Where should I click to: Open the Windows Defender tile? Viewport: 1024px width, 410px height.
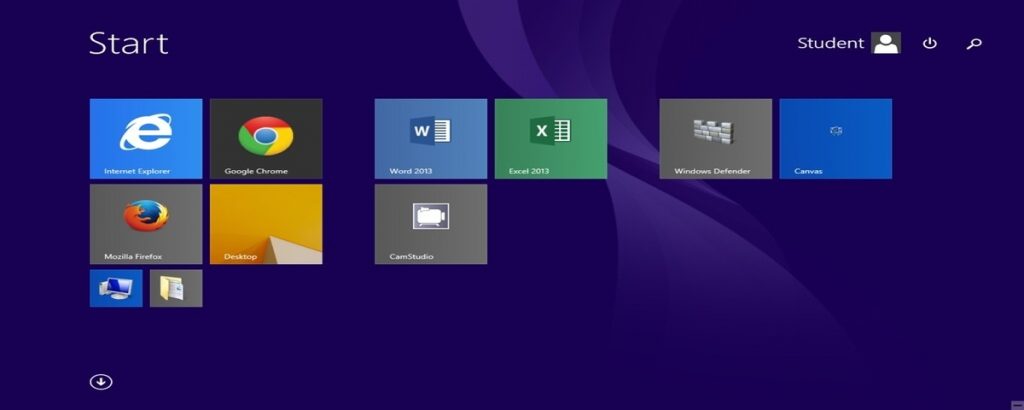[715, 138]
